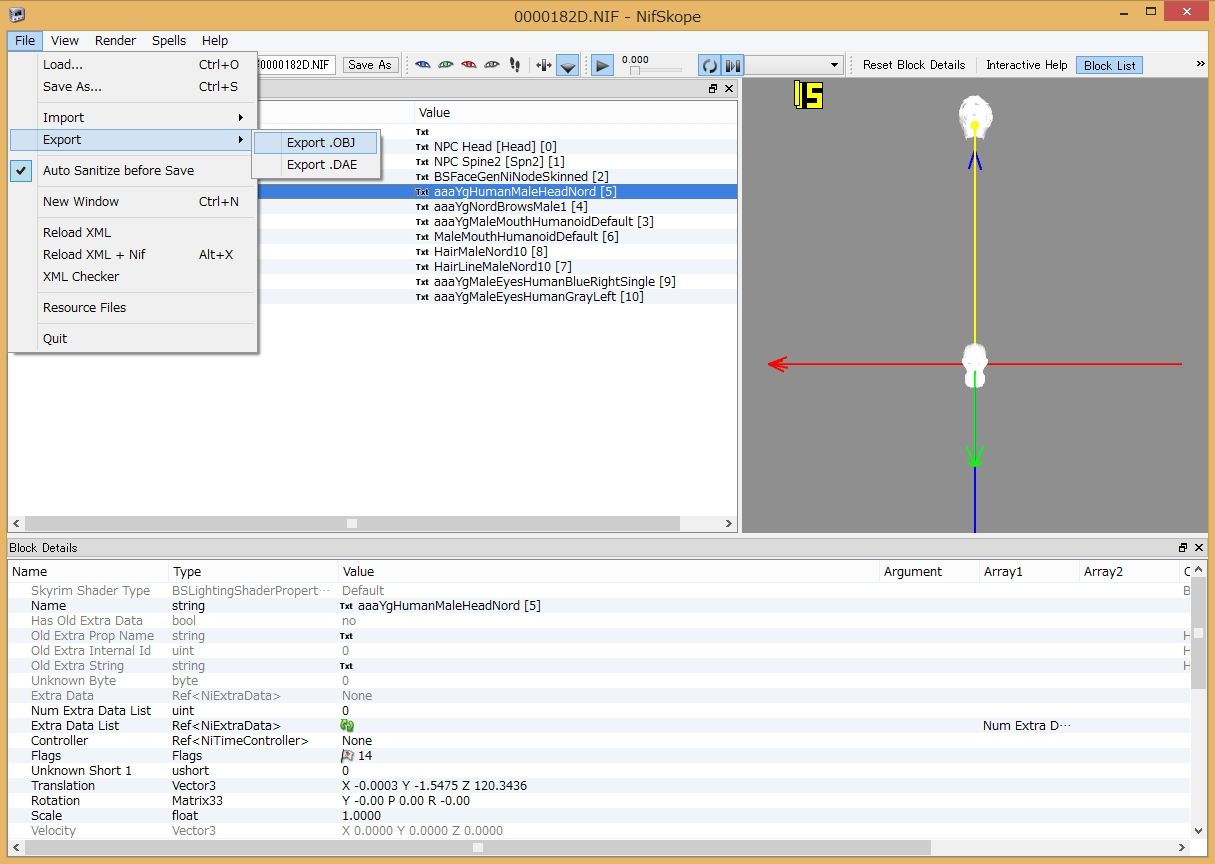Select the blue eye view icon

tap(423, 65)
